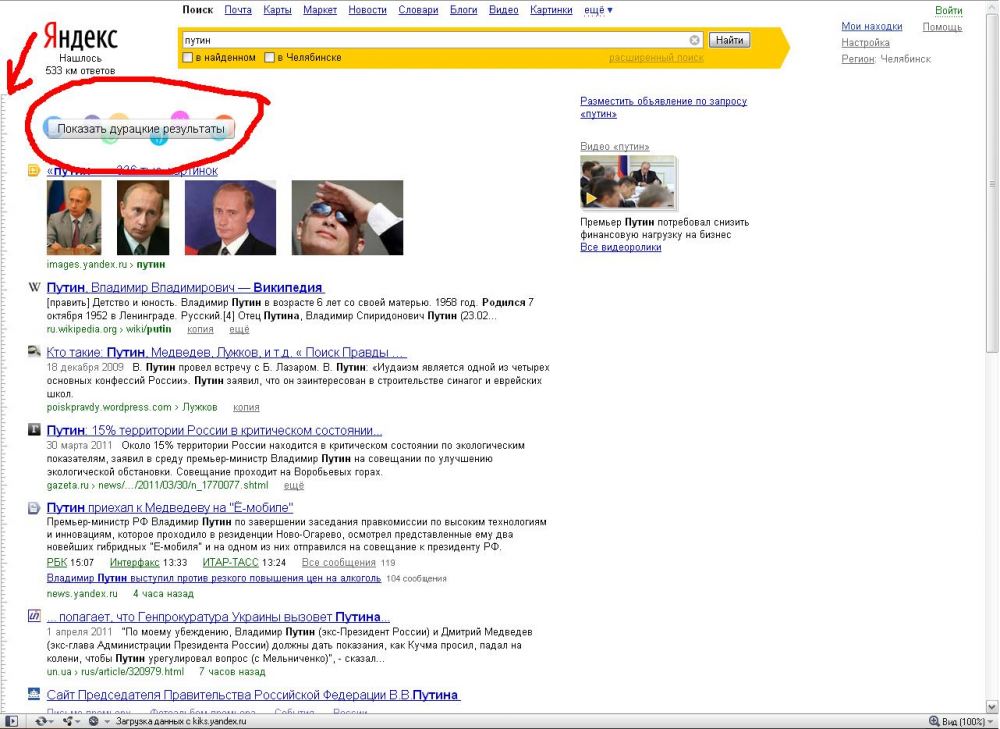
Task: Click the sync icon in status bar
Action: pos(40,721)
